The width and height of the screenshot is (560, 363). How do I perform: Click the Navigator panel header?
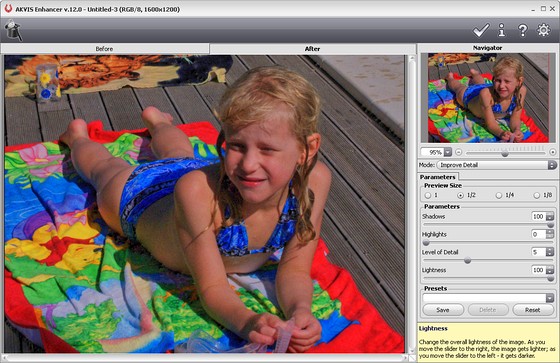click(488, 48)
